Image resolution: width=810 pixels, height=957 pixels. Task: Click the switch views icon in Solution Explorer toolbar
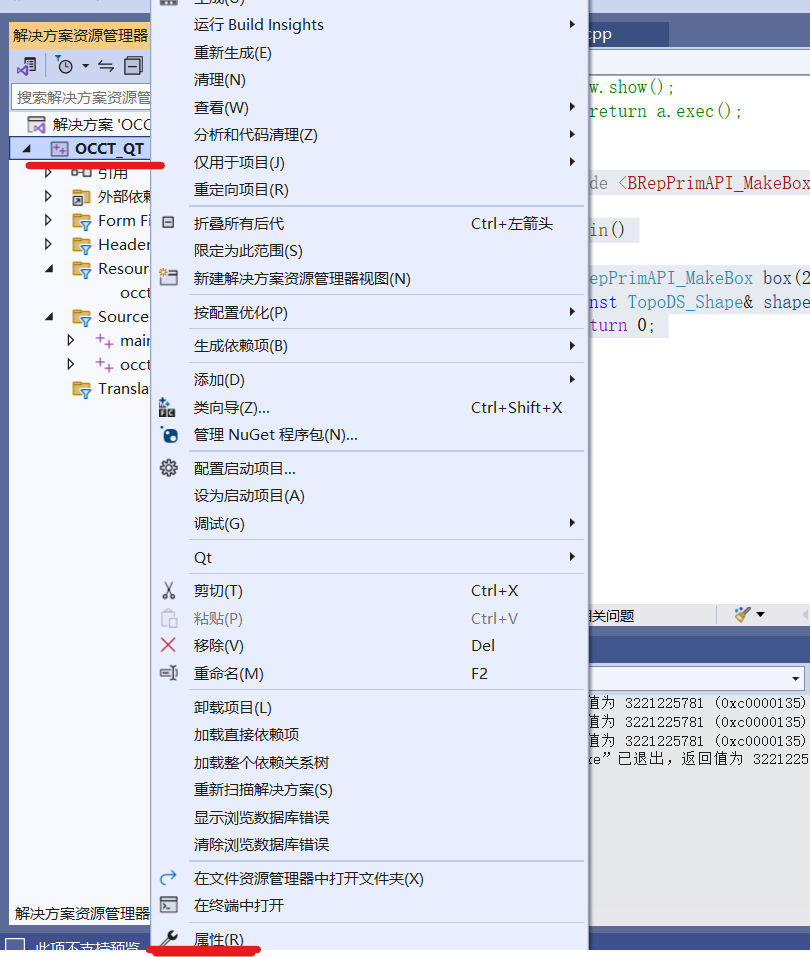tap(27, 66)
